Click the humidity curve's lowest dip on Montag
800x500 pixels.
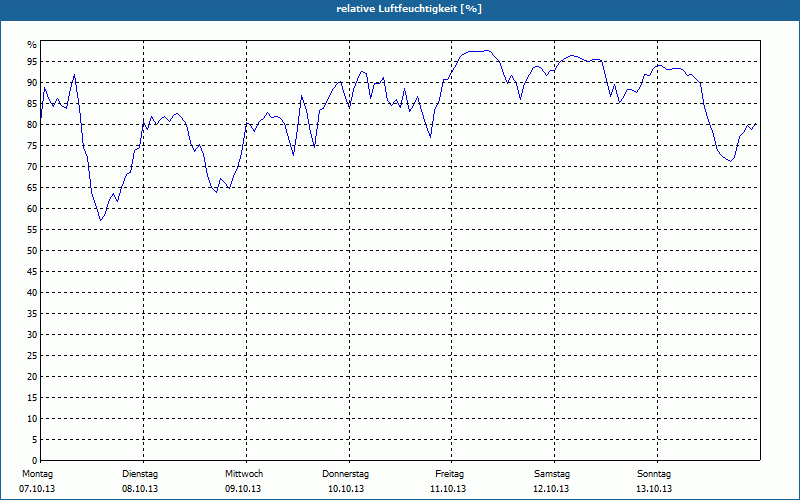tap(101, 220)
